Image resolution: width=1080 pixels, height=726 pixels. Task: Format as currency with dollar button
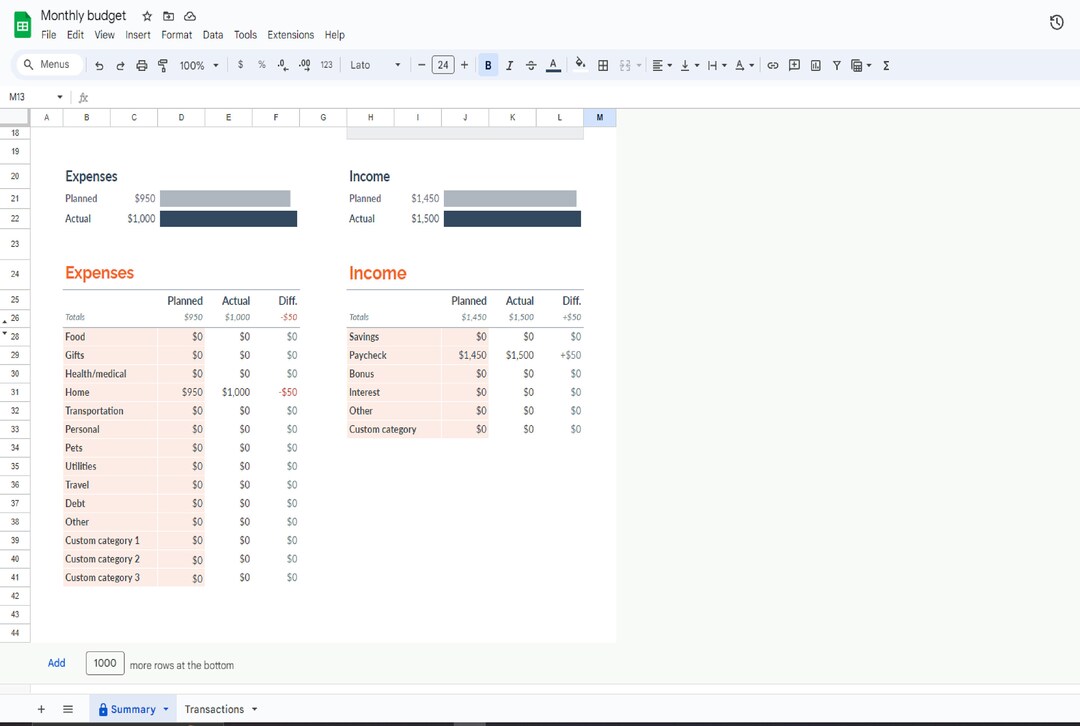(x=240, y=65)
